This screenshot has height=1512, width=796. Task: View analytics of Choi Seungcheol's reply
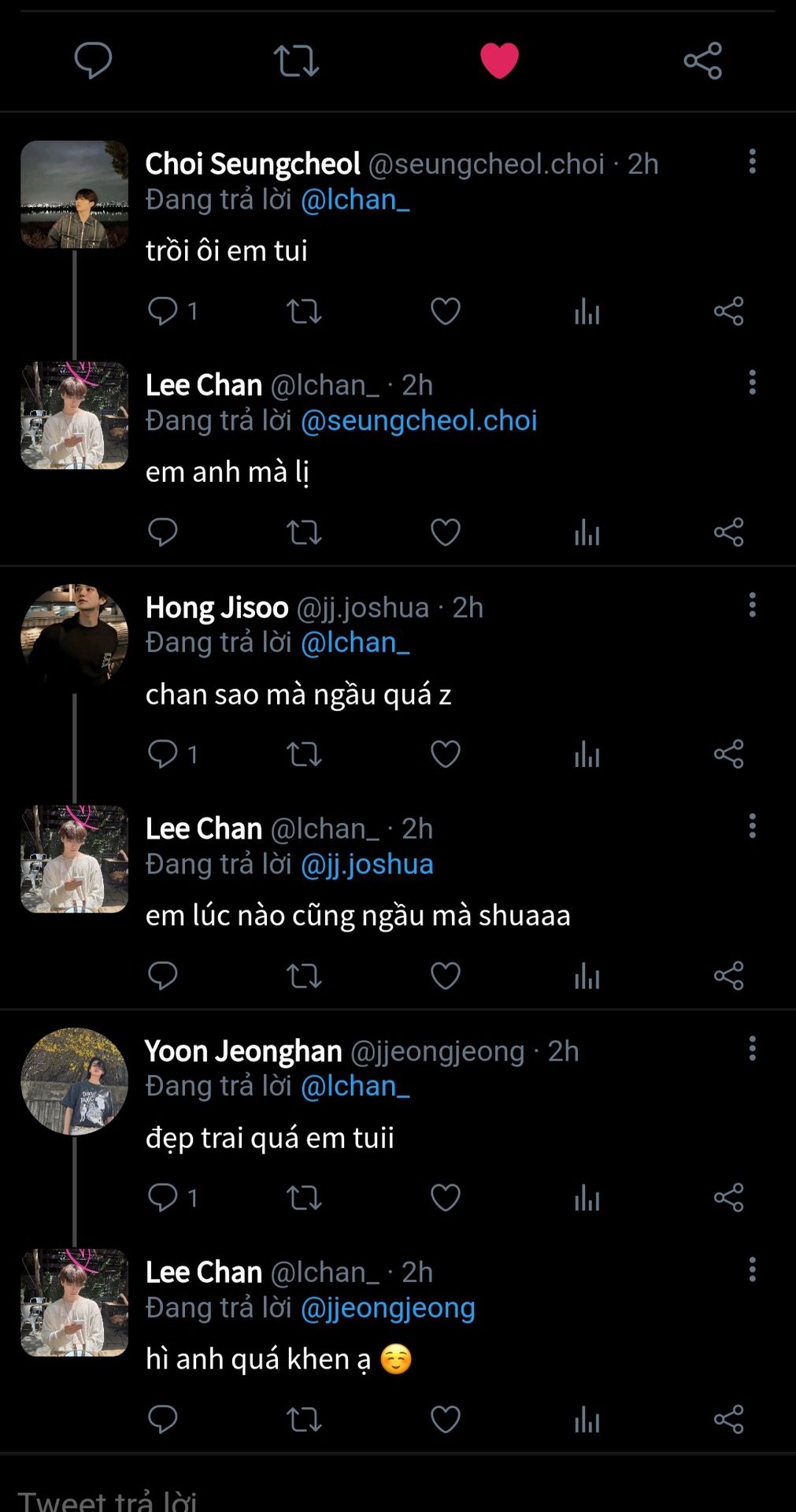[587, 312]
